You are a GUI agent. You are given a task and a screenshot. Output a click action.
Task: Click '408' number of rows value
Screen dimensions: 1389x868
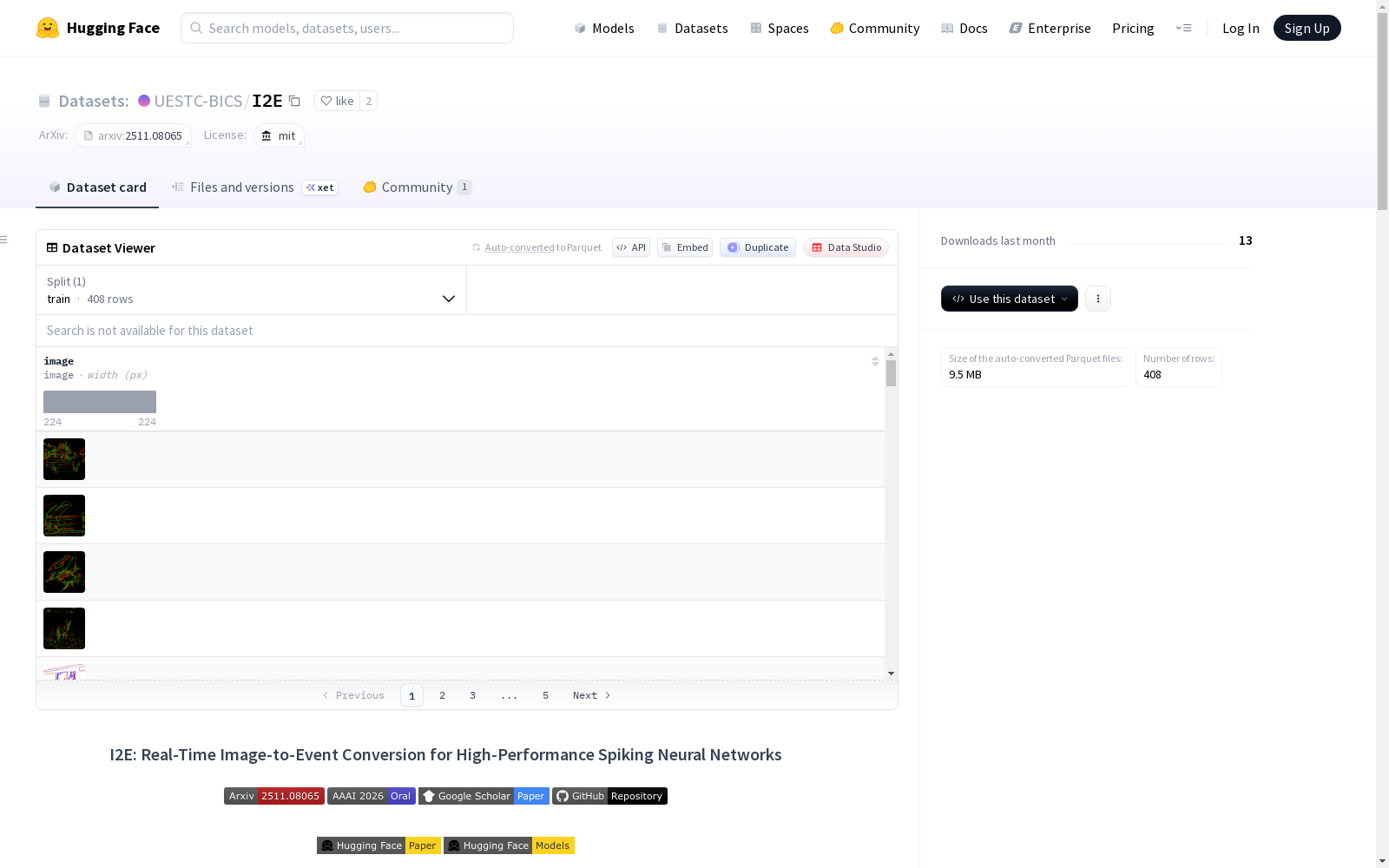1152,375
